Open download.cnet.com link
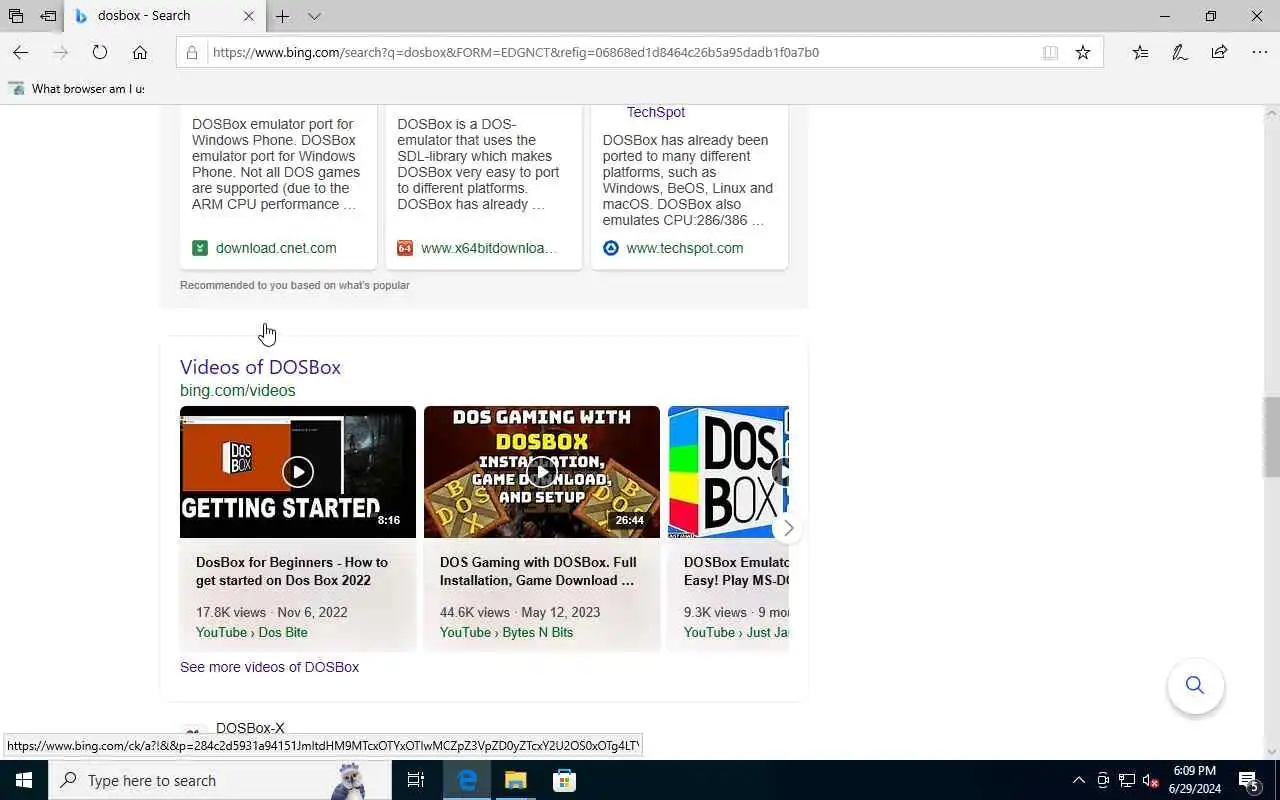 pyautogui.click(x=276, y=248)
